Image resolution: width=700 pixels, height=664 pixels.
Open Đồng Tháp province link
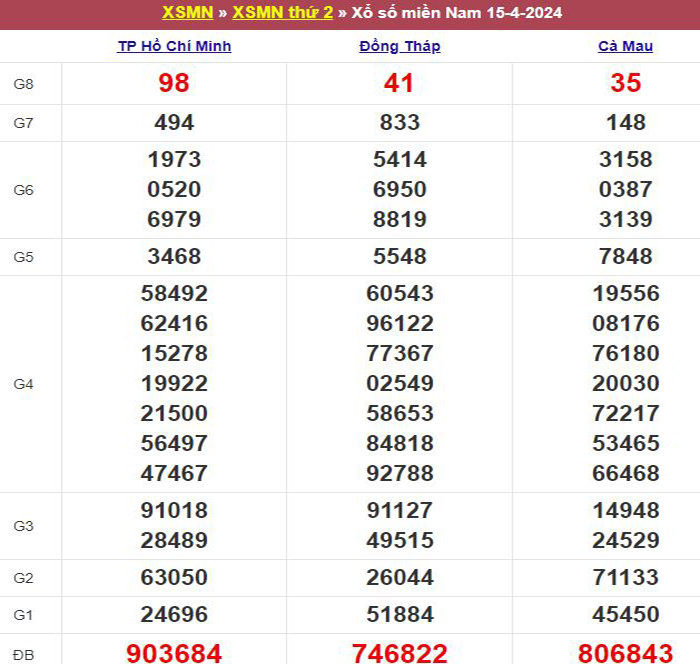click(x=400, y=46)
